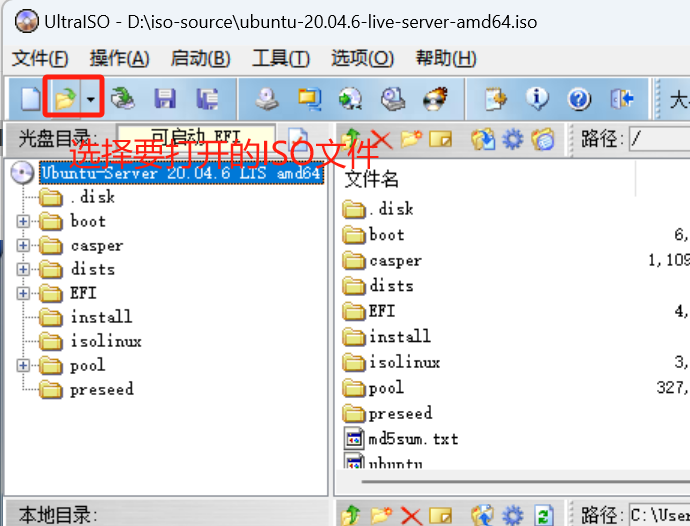The image size is (690, 526).
Task: Select pool in the right file list
Action: (386, 388)
